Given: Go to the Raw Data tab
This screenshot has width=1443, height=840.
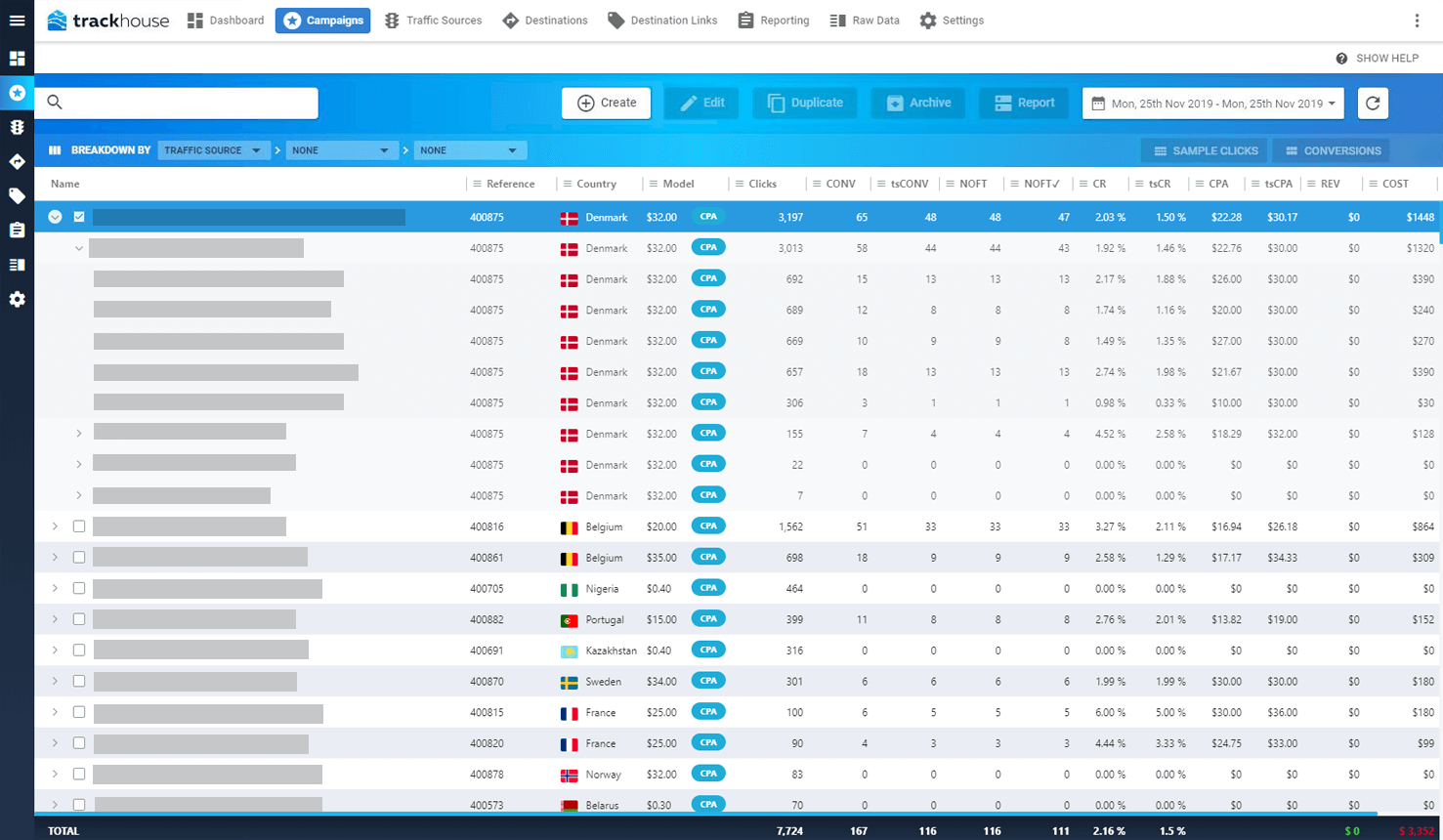Looking at the screenshot, I should click(x=865, y=21).
